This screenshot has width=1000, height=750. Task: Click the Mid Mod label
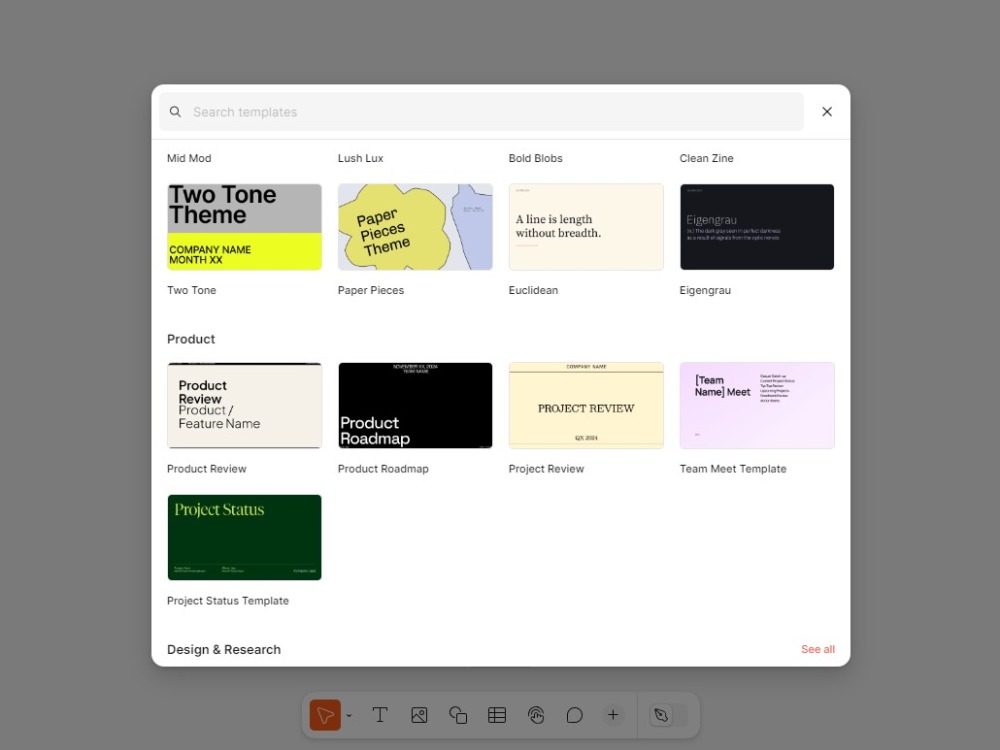pos(189,158)
